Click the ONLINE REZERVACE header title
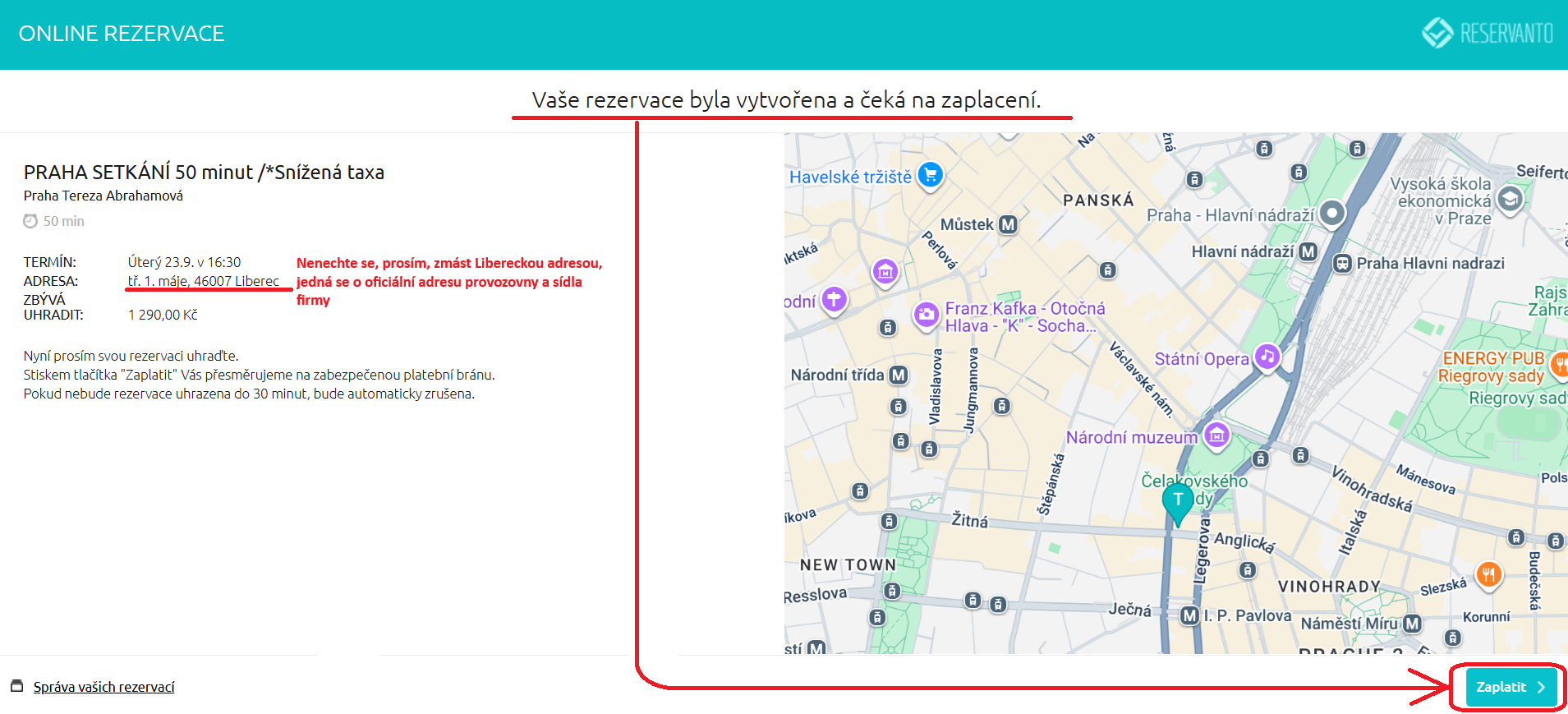 tap(122, 34)
